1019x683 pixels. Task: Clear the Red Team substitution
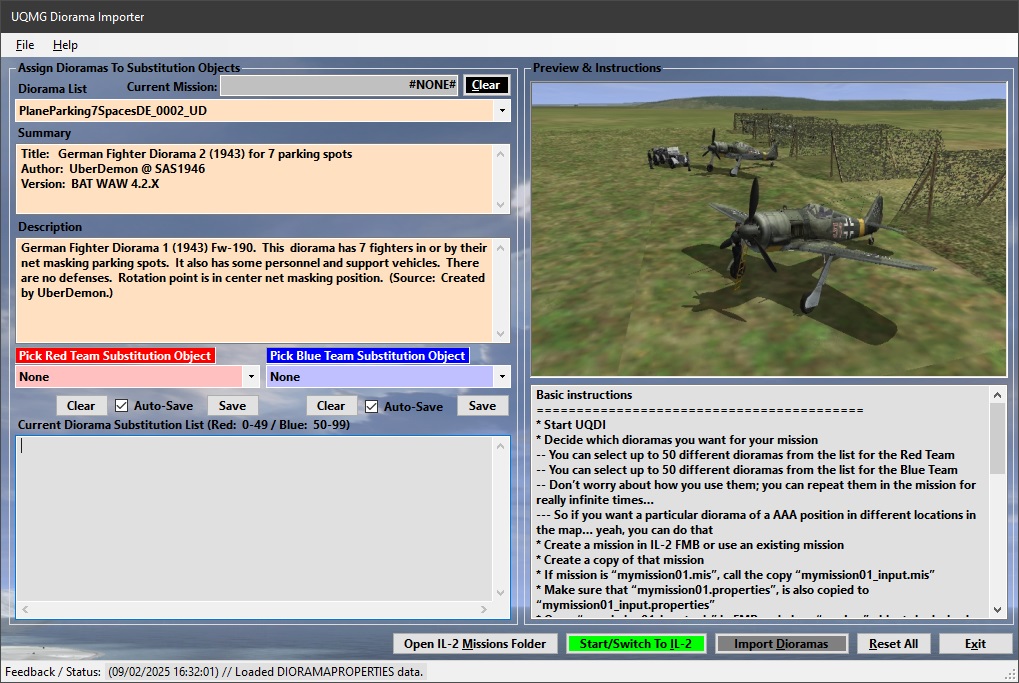[81, 406]
